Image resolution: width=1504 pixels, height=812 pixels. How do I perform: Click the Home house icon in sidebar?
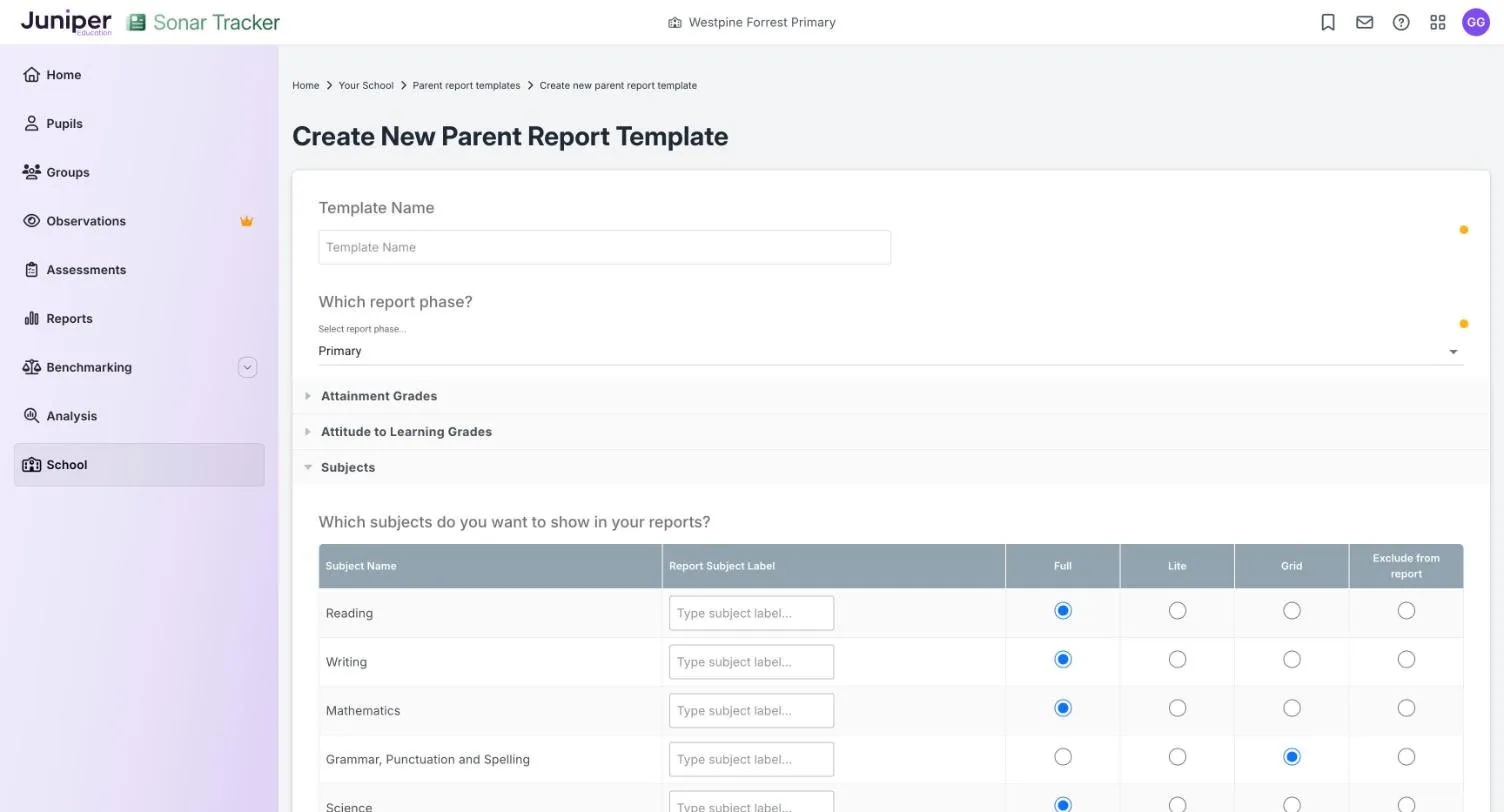[x=31, y=75]
